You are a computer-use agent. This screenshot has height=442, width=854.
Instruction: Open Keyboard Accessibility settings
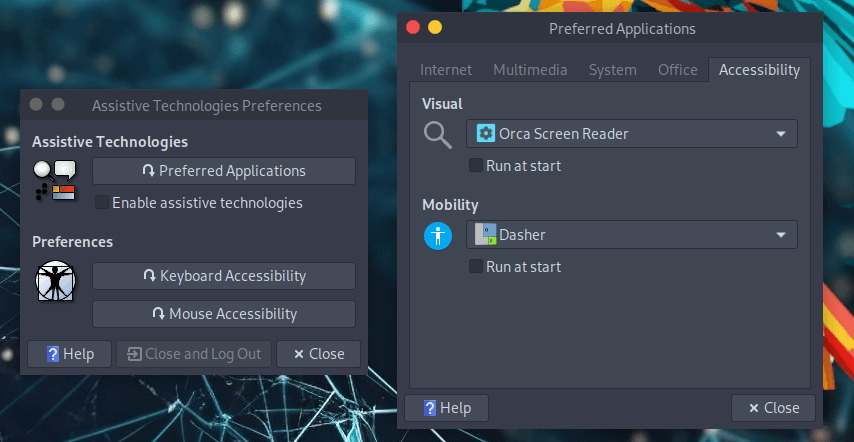tap(224, 276)
